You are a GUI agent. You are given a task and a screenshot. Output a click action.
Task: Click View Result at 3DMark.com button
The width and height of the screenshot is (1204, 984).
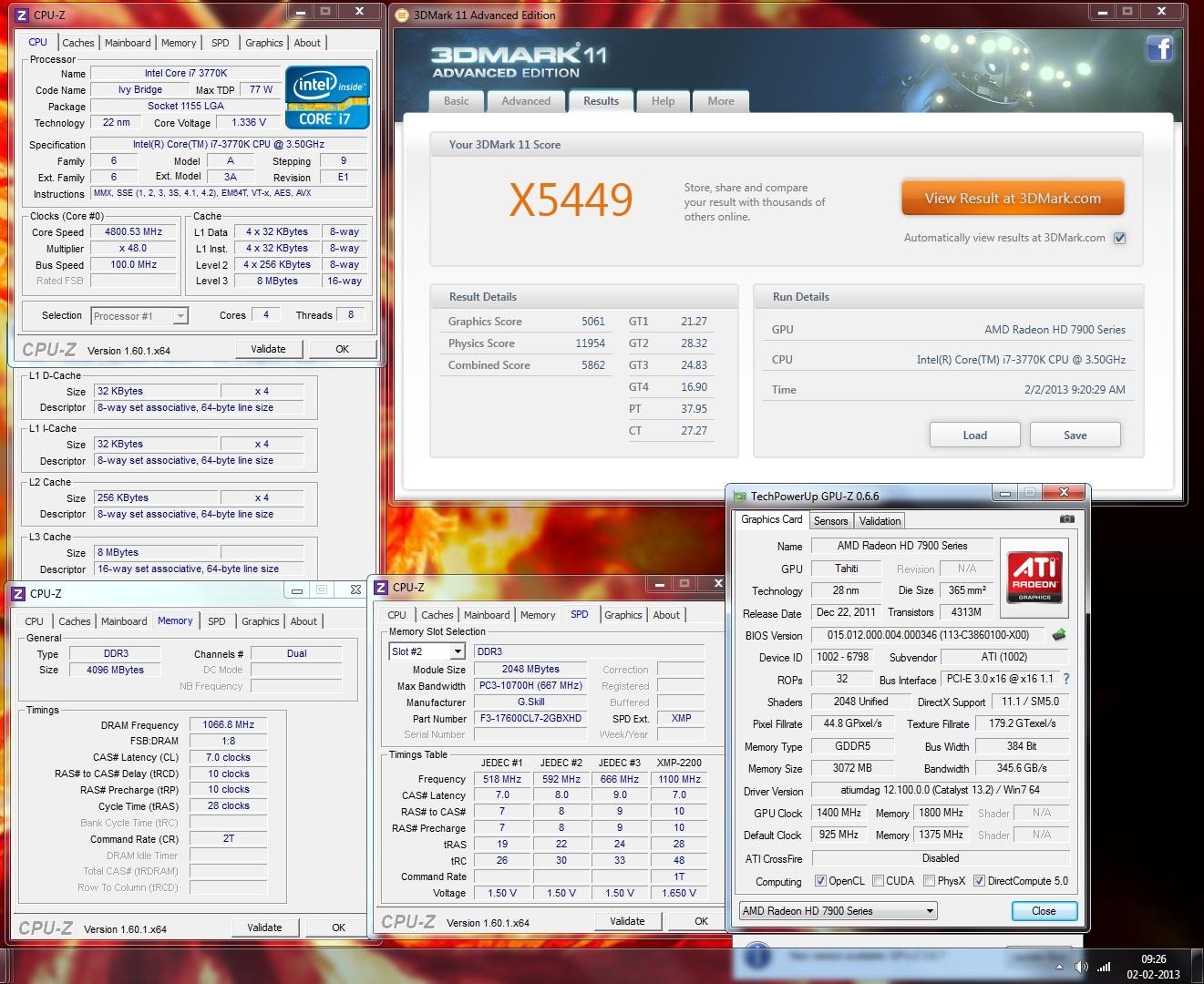pyautogui.click(x=1013, y=198)
